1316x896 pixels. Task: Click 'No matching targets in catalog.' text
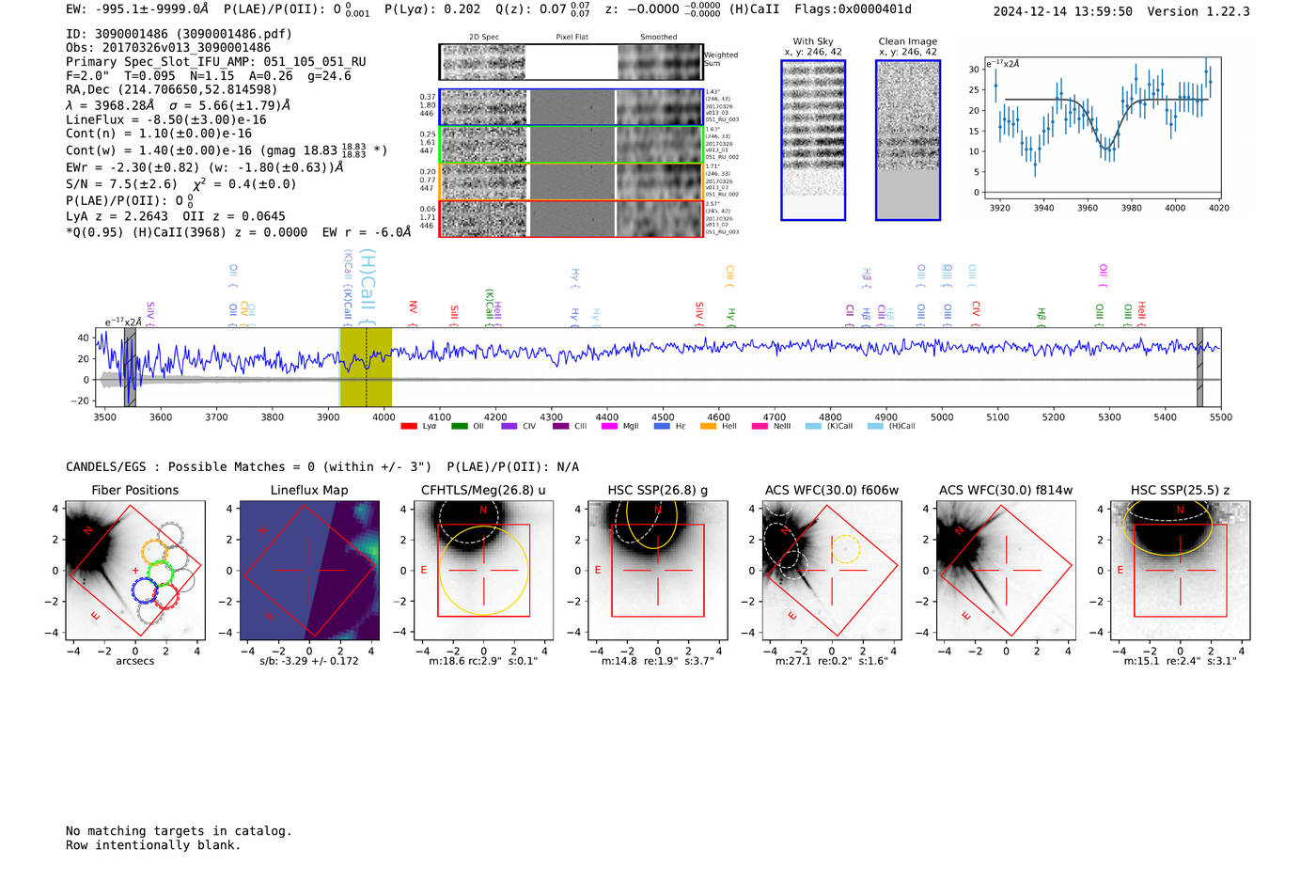pyautogui.click(x=179, y=831)
